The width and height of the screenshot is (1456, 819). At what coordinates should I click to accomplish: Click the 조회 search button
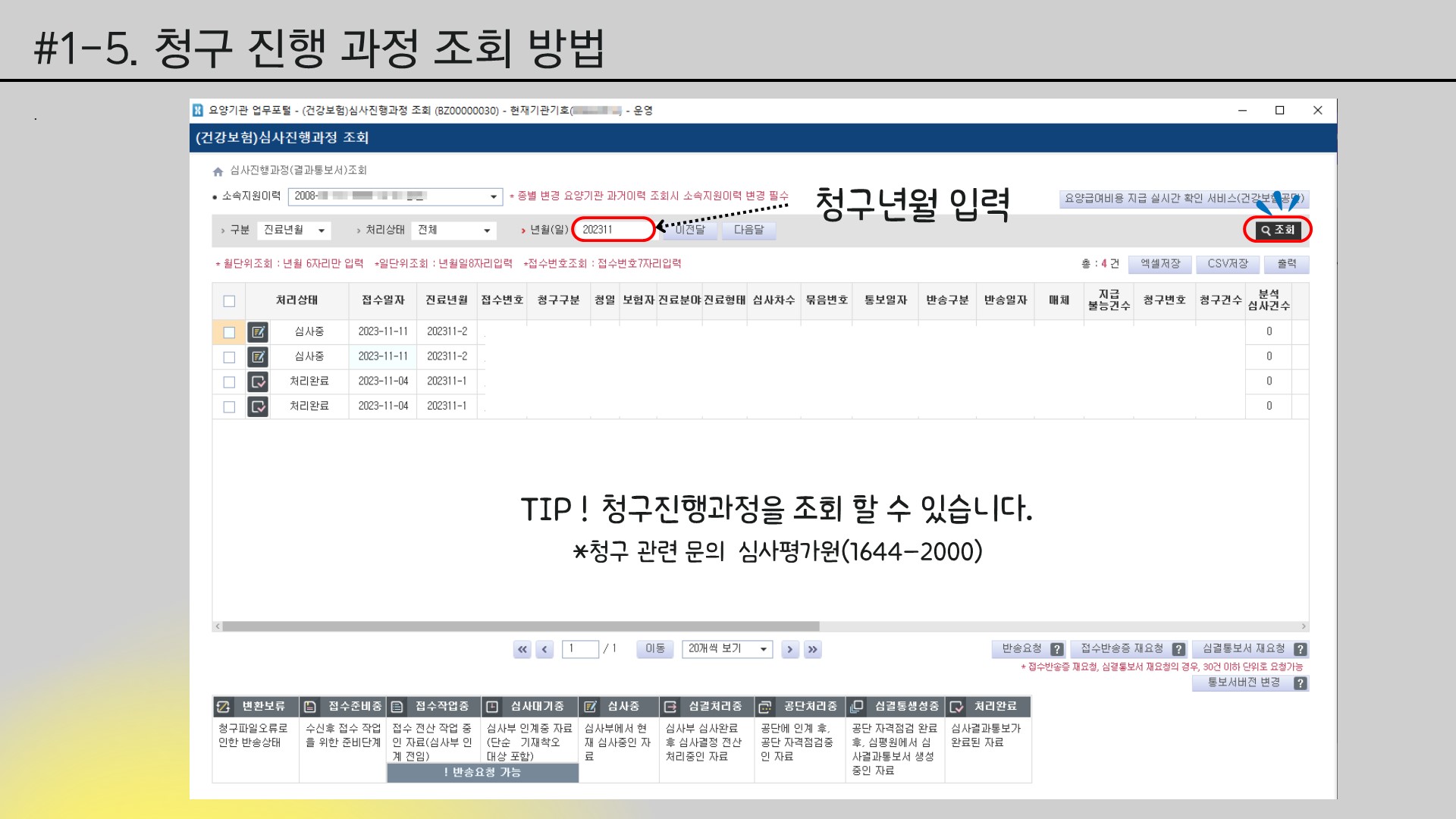tap(1278, 230)
